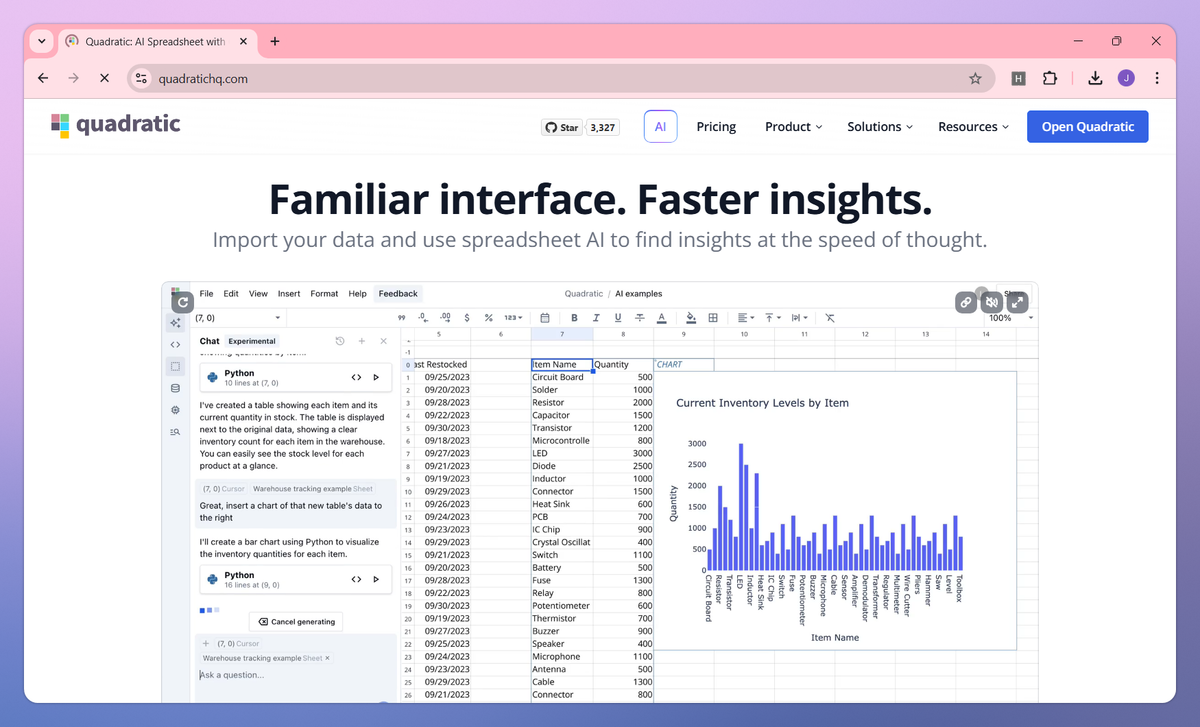Viewport: 1200px width, 727px height.
Task: Toggle italic formatting in spreadsheet toolbar
Action: 596,318
